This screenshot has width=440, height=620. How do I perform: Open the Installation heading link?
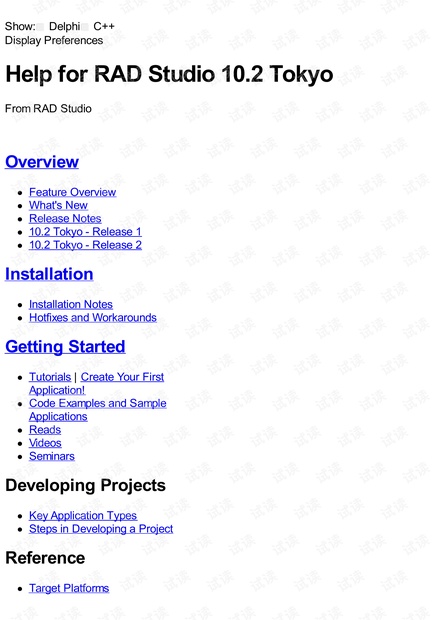tap(49, 274)
